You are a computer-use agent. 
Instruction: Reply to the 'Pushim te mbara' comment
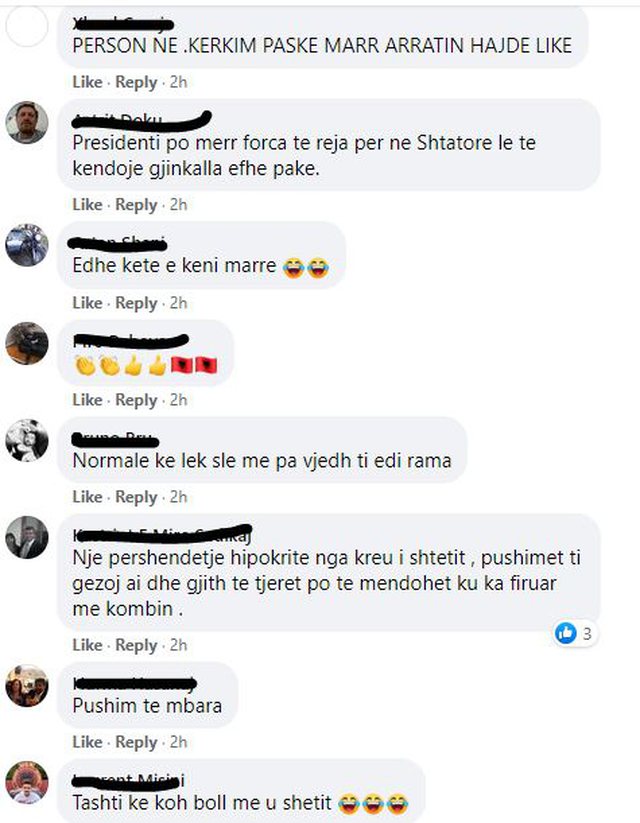pos(136,742)
